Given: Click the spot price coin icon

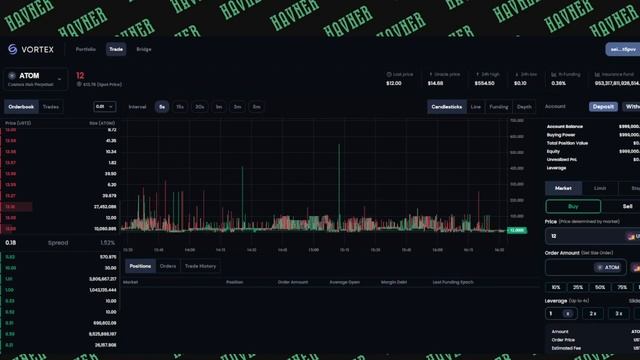Looking at the screenshot, I should (79, 84).
